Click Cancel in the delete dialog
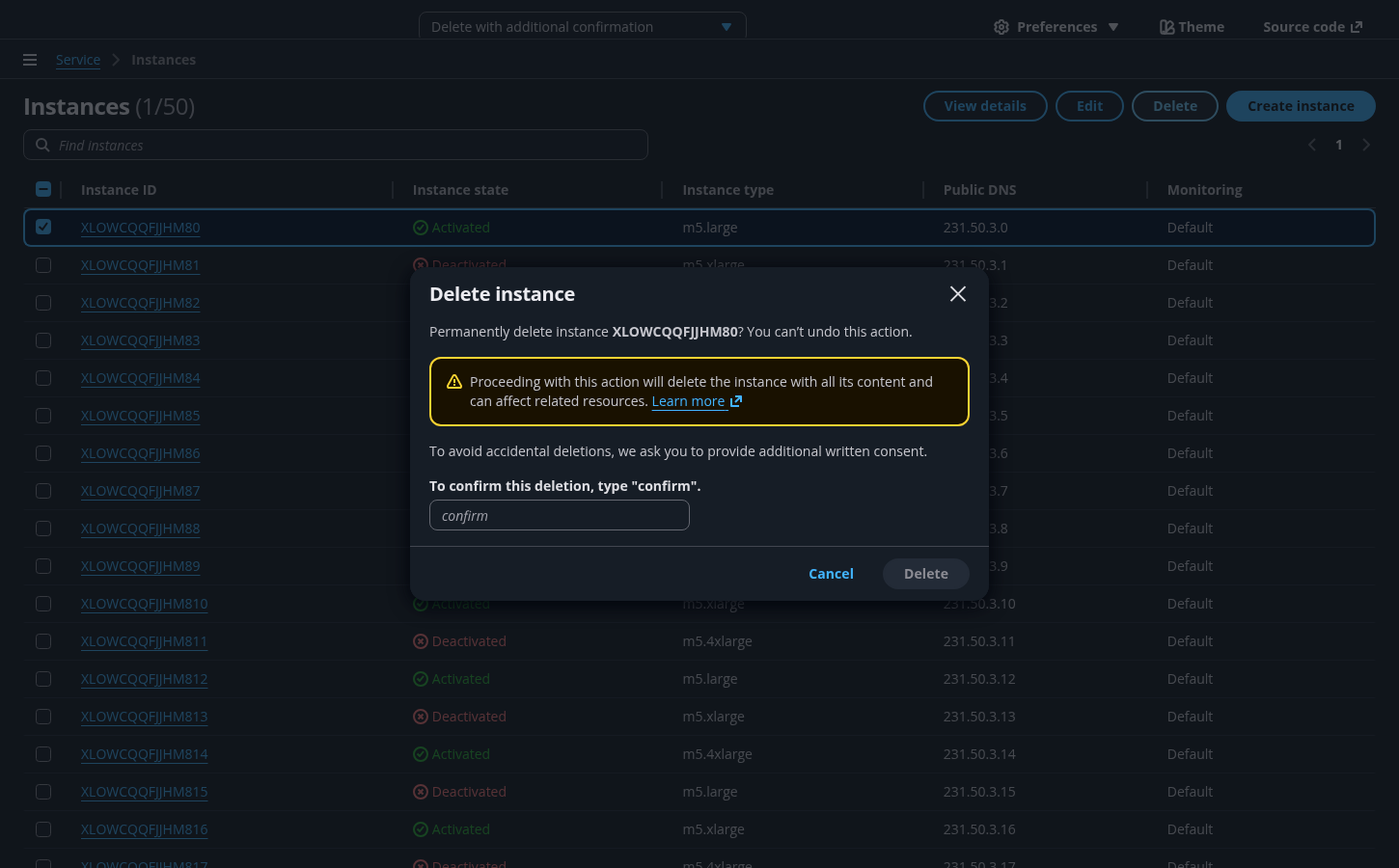This screenshot has width=1399, height=868. tap(831, 574)
